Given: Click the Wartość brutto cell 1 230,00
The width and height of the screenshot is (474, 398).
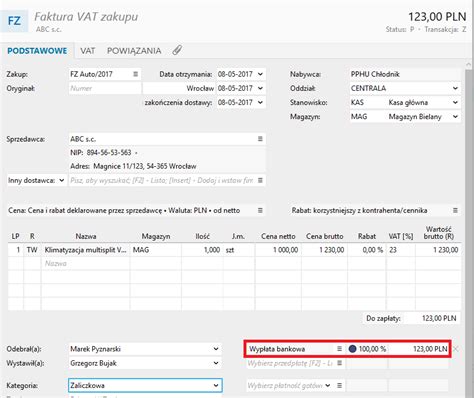Looking at the screenshot, I should 438,250.
